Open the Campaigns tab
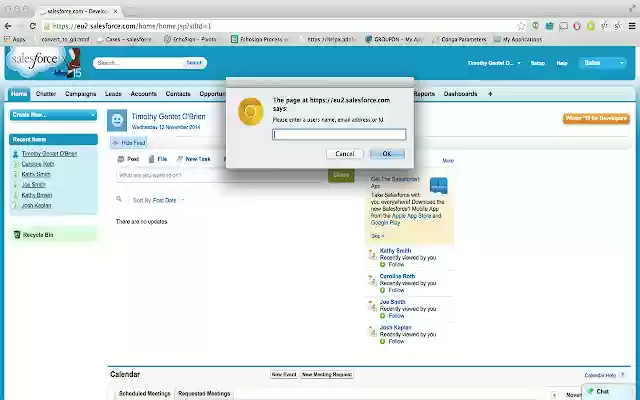 pyautogui.click(x=80, y=94)
